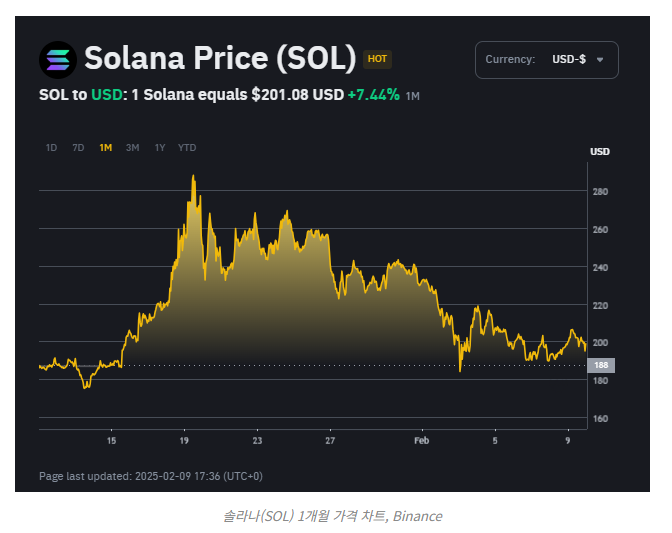The width and height of the screenshot is (672, 533).
Task: Click the Solana Price (SOL) heading
Action: (220, 59)
